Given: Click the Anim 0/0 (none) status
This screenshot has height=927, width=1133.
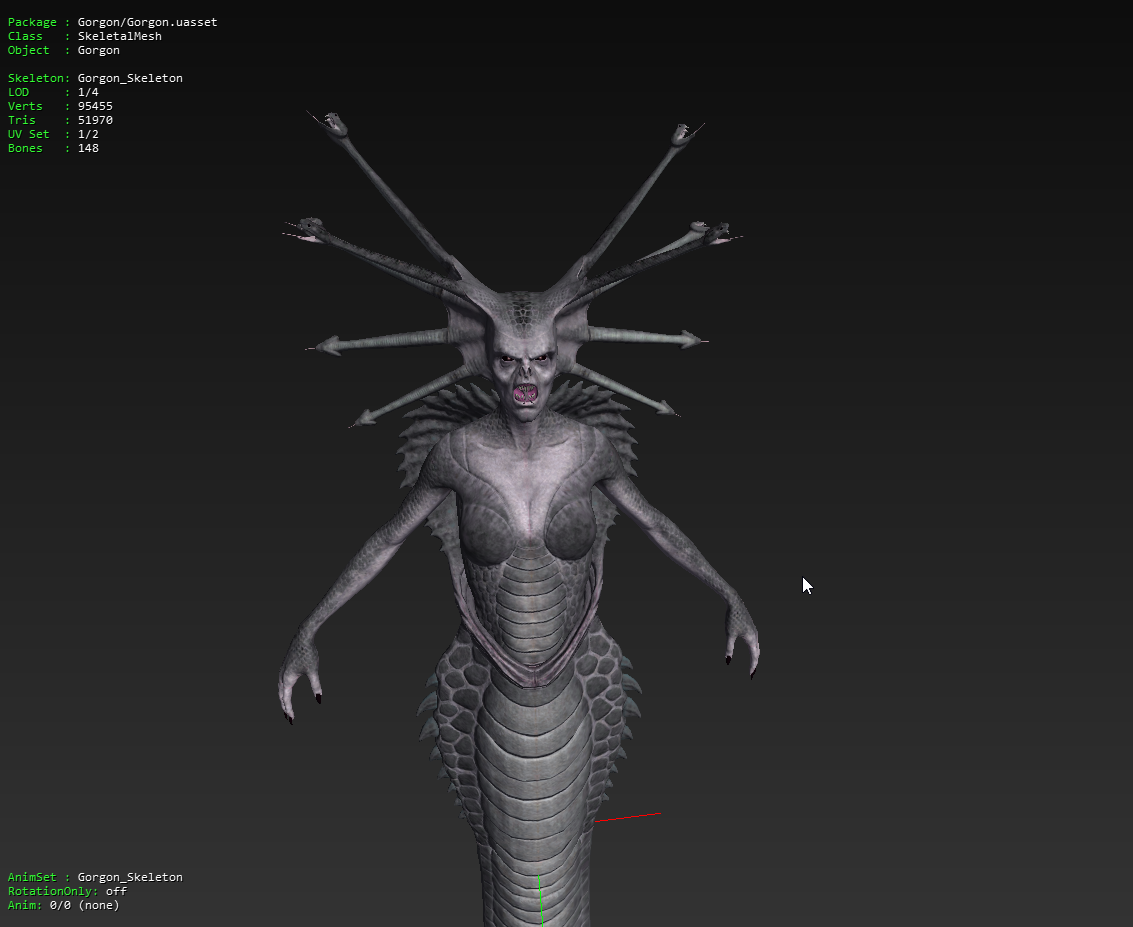Looking at the screenshot, I should coord(84,905).
